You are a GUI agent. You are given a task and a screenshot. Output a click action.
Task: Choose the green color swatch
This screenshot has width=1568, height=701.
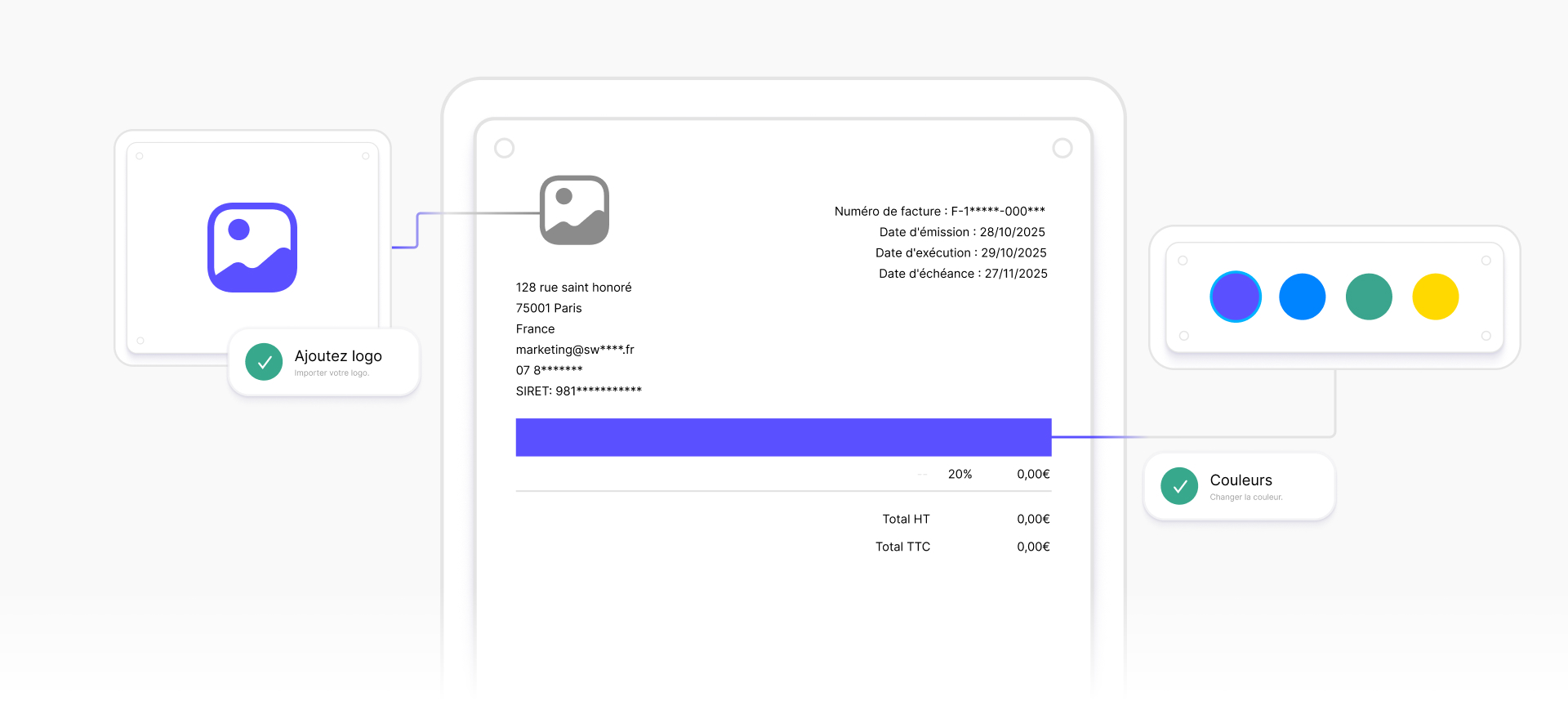click(1369, 297)
